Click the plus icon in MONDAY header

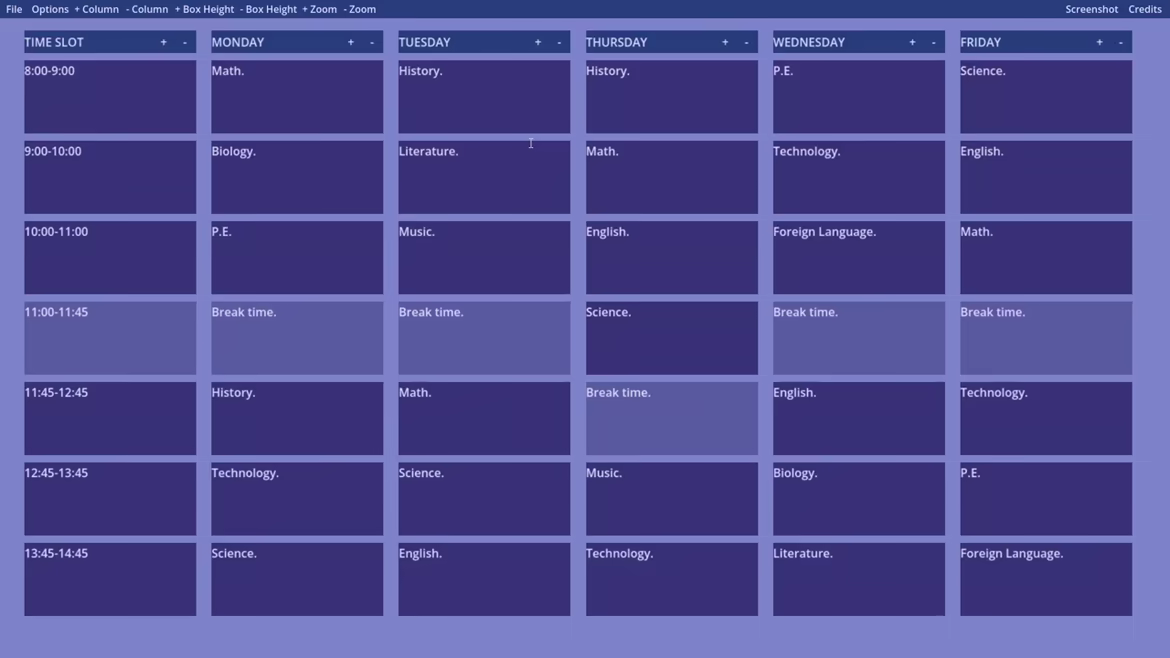pyautogui.click(x=351, y=43)
